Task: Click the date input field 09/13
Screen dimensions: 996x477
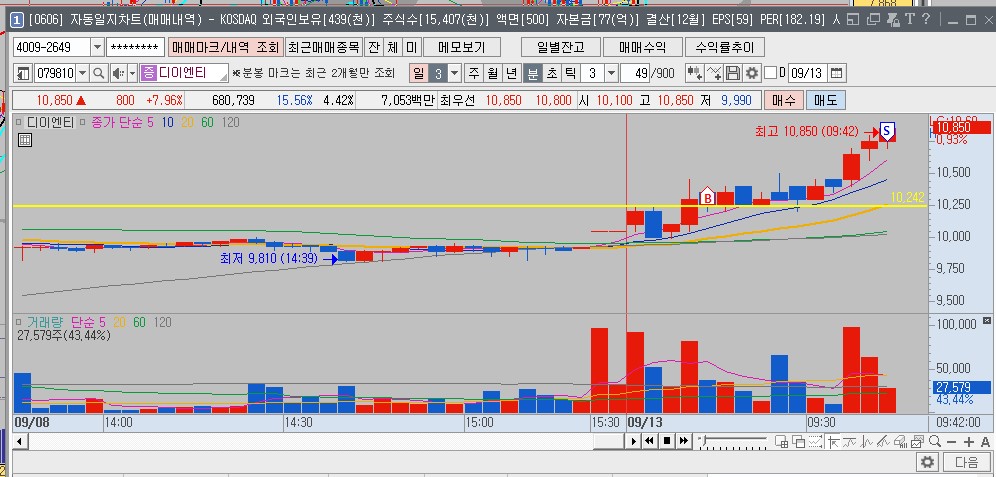Action: coord(807,73)
